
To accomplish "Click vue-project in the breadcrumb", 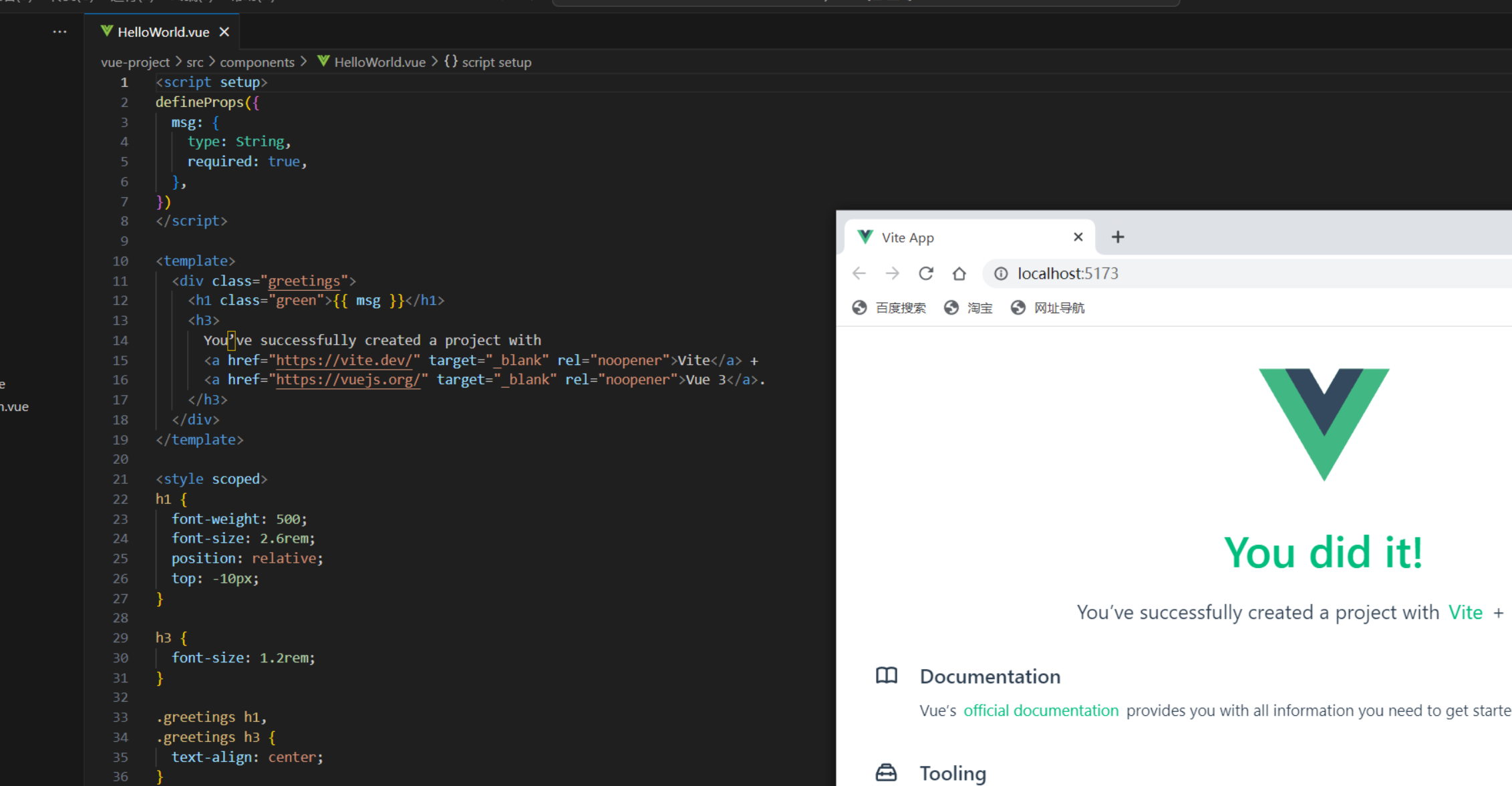I will (x=135, y=62).
